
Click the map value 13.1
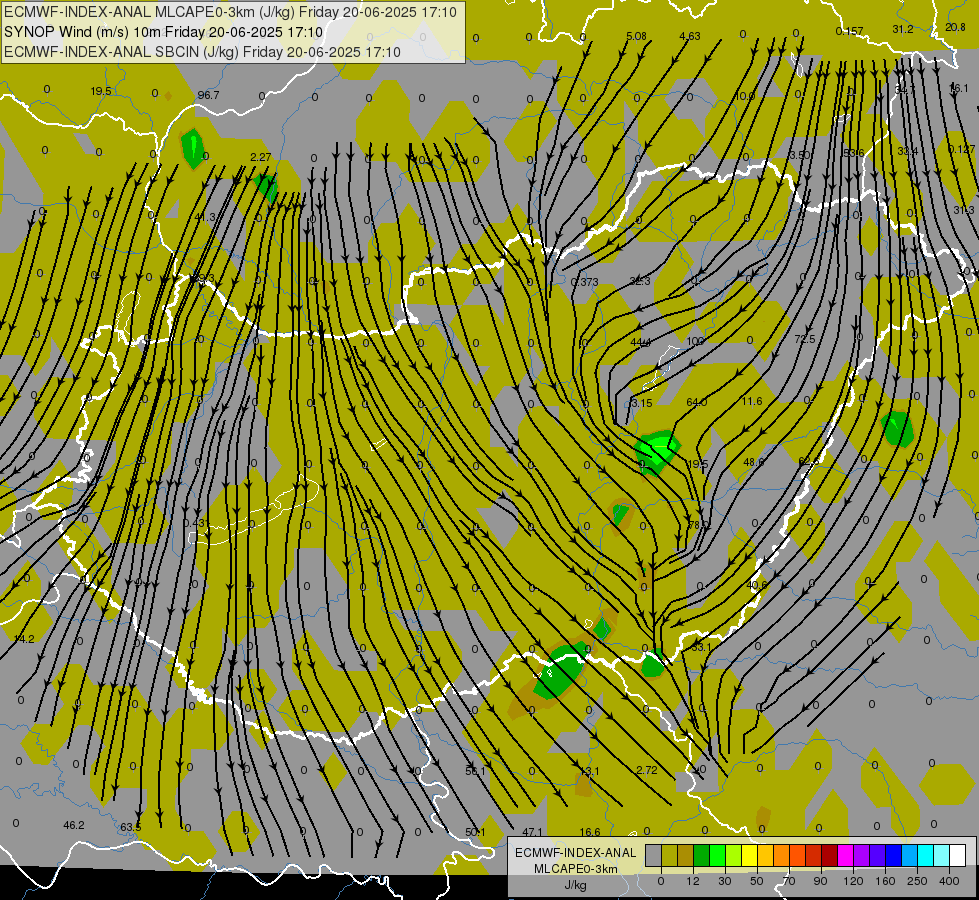coord(589,772)
